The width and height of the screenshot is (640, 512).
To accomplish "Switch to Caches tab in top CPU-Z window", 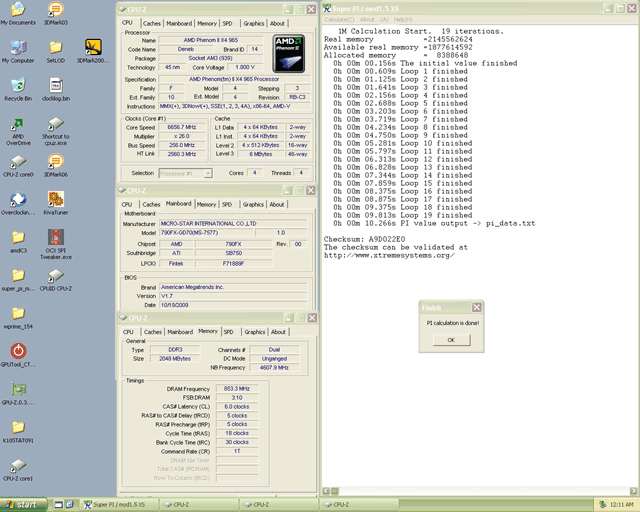I will [151, 22].
